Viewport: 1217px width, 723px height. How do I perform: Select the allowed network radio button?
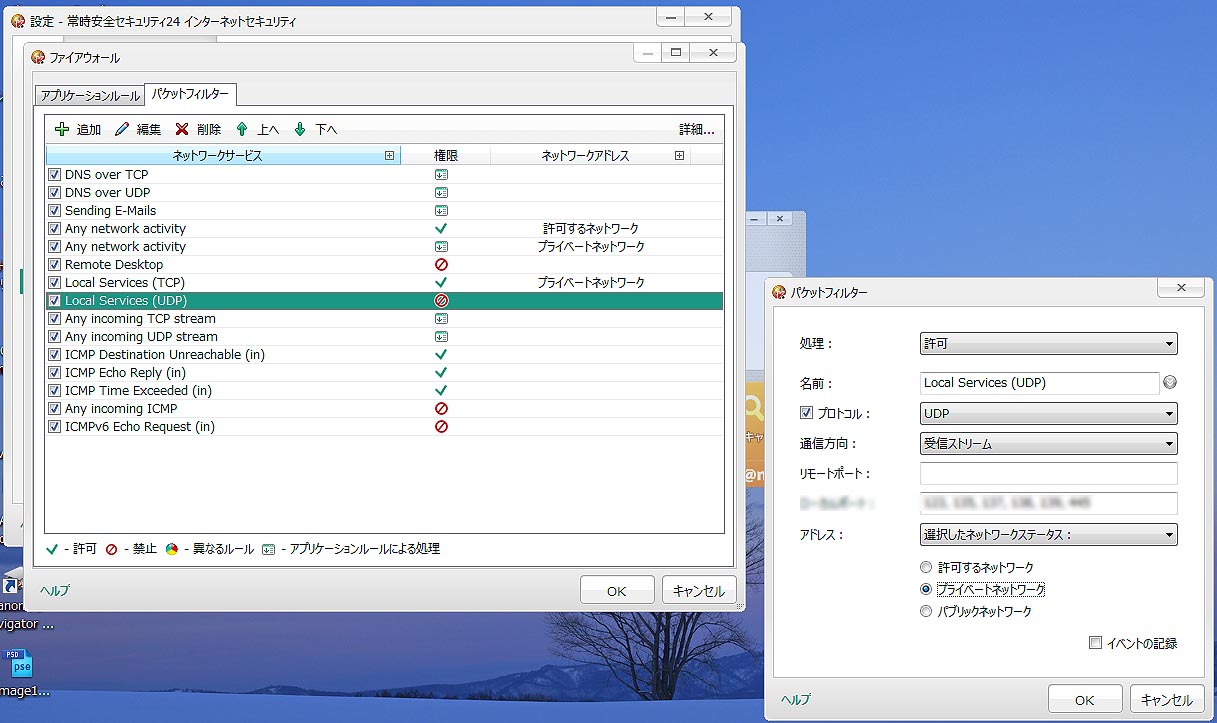point(926,567)
